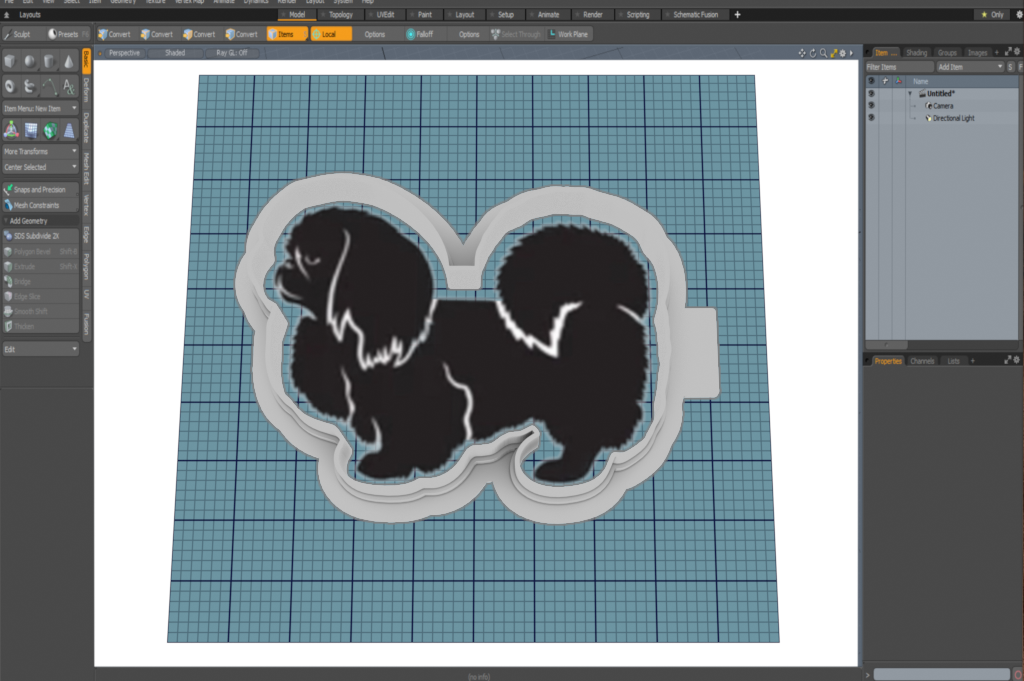1024x681 pixels.
Task: Click Convert button adjacent to Items
Action: (242, 34)
